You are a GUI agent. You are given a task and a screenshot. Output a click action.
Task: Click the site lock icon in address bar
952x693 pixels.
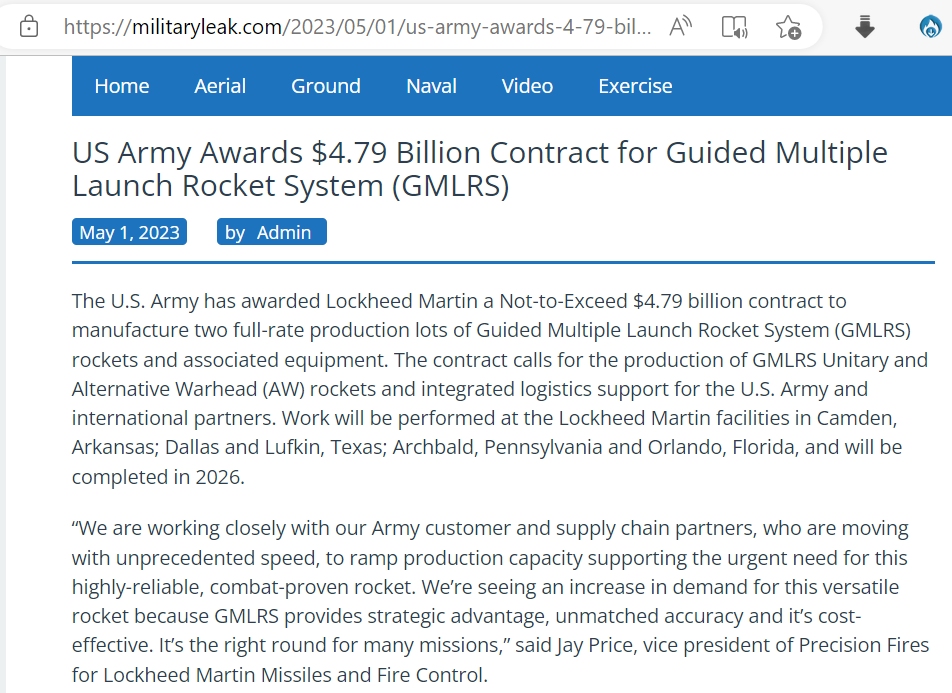(29, 27)
